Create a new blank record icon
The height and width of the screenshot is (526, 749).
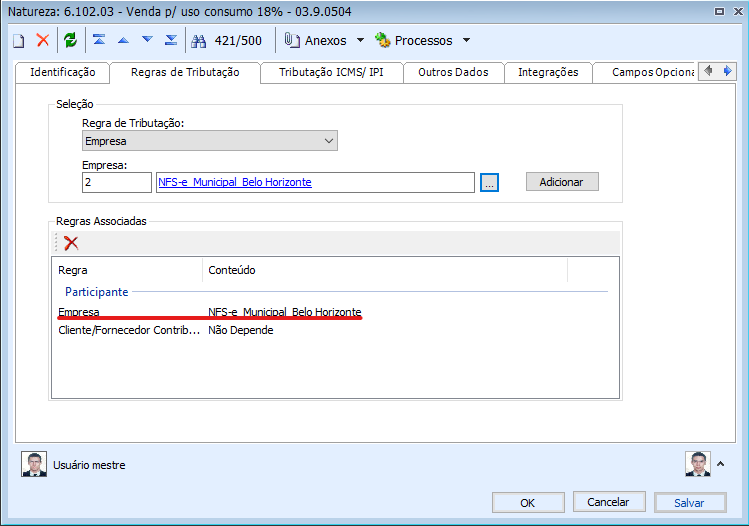coord(19,41)
